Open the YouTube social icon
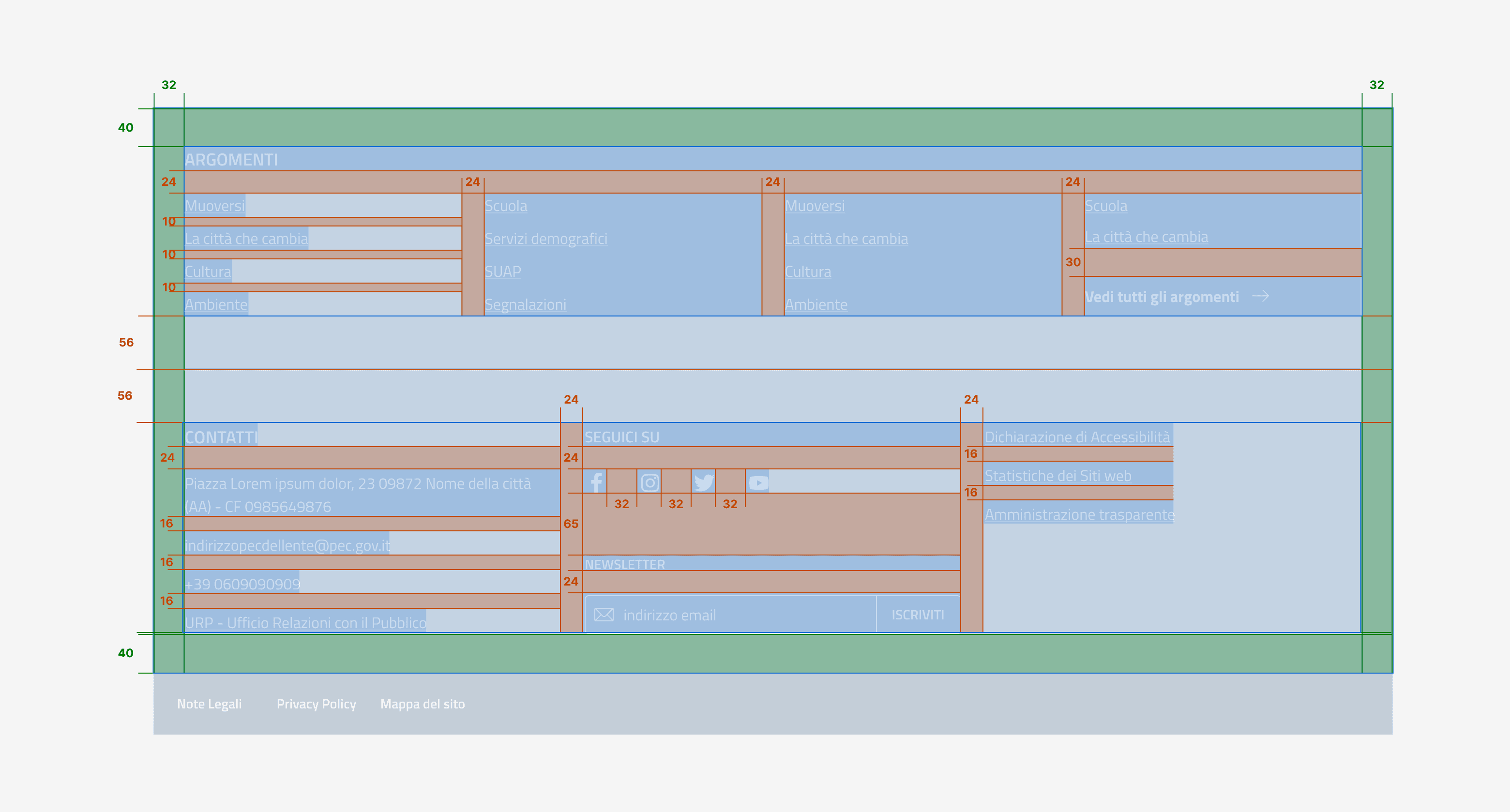 click(x=758, y=482)
